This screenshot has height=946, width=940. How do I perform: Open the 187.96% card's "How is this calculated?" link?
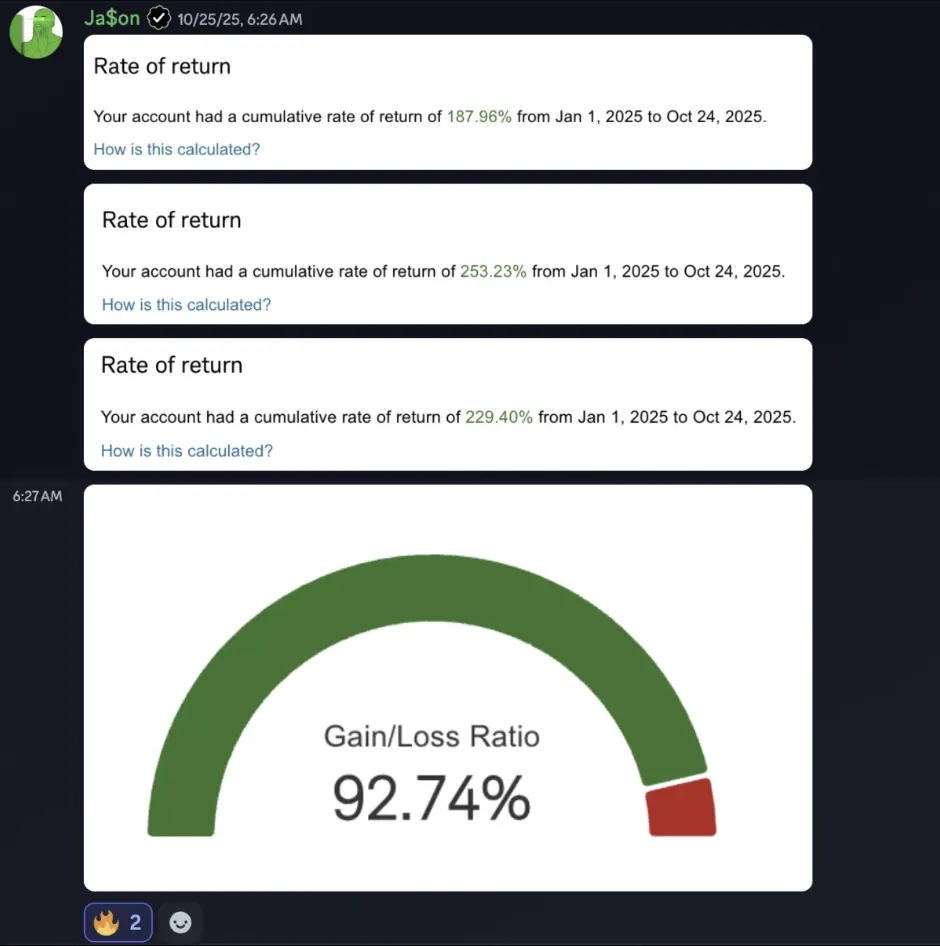(177, 149)
